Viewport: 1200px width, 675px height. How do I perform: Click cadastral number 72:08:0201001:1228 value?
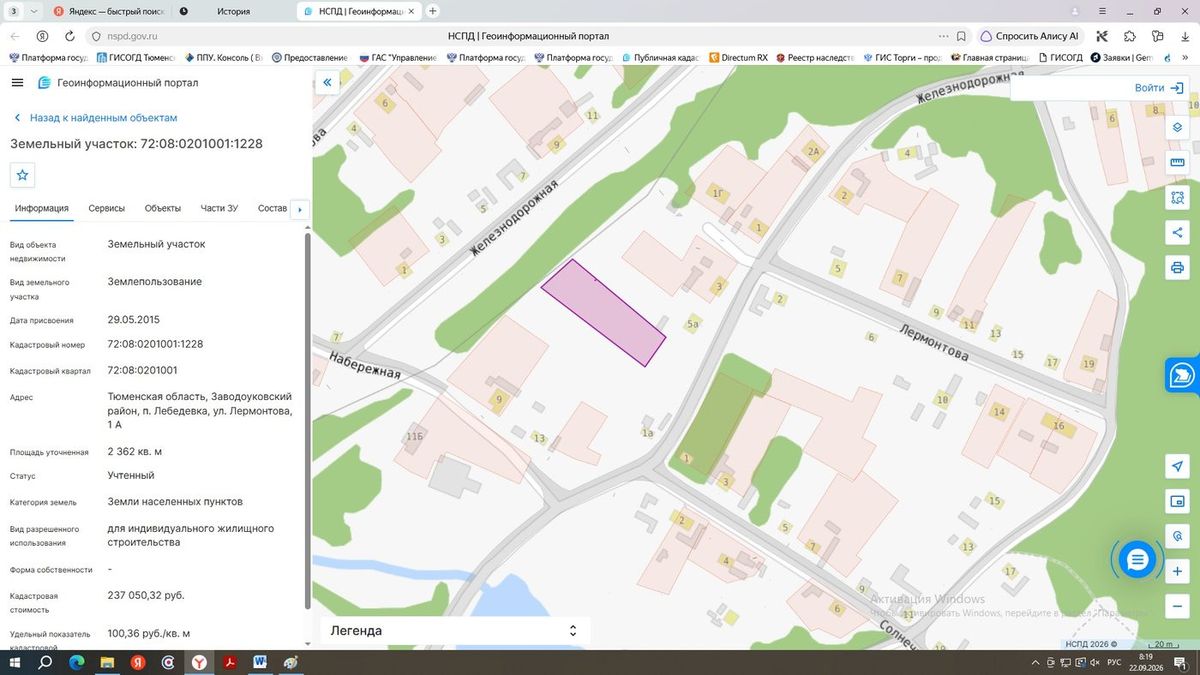click(155, 344)
